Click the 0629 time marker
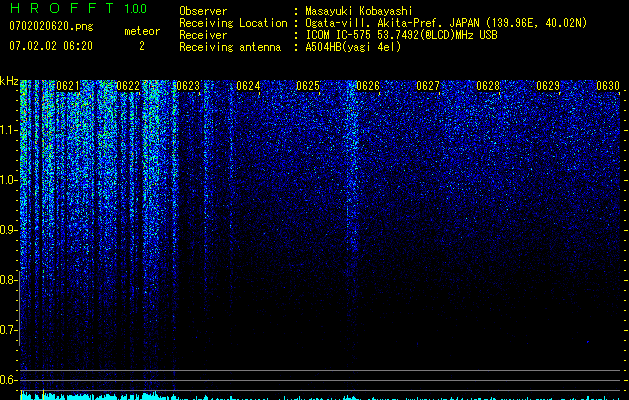The width and height of the screenshot is (629, 400). pyautogui.click(x=548, y=86)
